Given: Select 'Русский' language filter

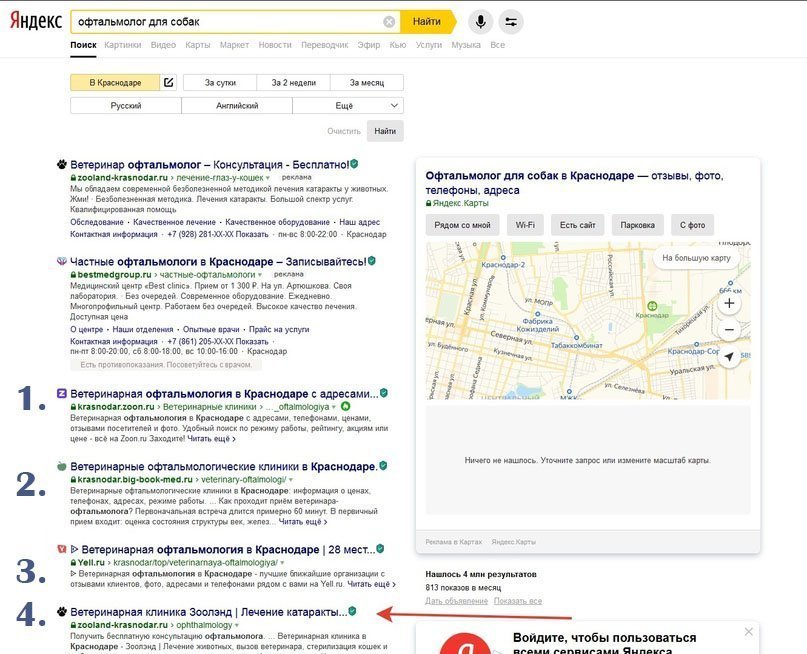Looking at the screenshot, I should [x=126, y=105].
